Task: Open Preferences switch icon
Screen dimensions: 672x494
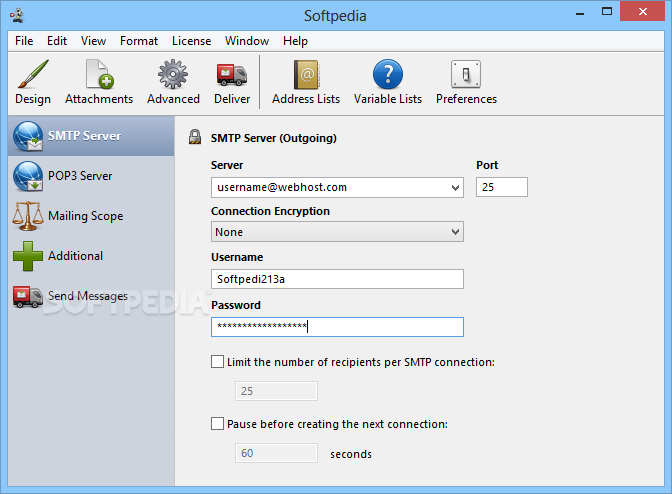Action: click(x=466, y=82)
